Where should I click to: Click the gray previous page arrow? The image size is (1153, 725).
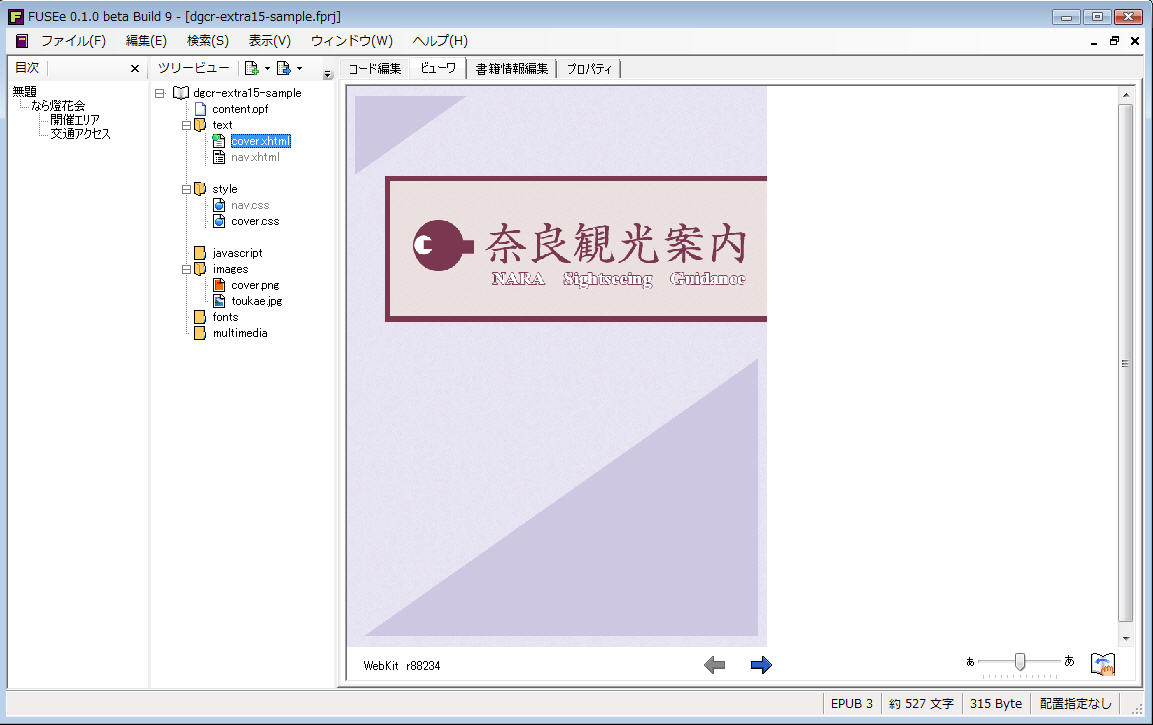pos(714,665)
